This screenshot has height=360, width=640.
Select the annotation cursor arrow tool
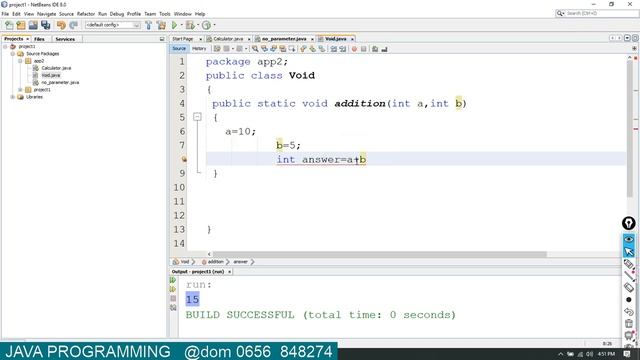pos(629,252)
